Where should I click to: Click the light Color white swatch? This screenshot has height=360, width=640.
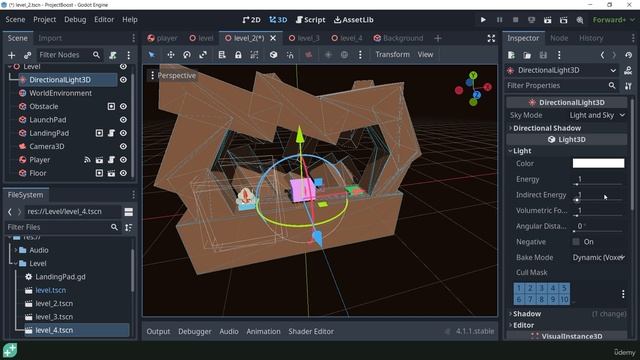[x=598, y=163]
